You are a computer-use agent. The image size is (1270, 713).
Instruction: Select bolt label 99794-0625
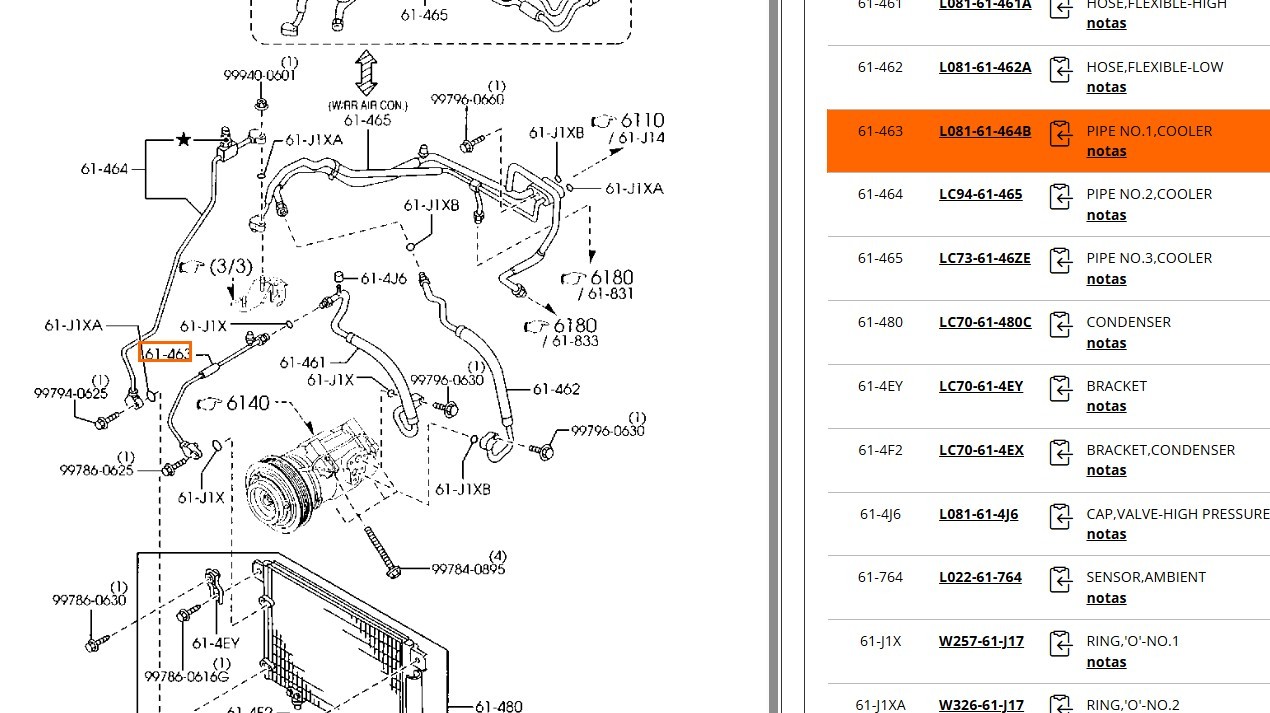point(71,394)
